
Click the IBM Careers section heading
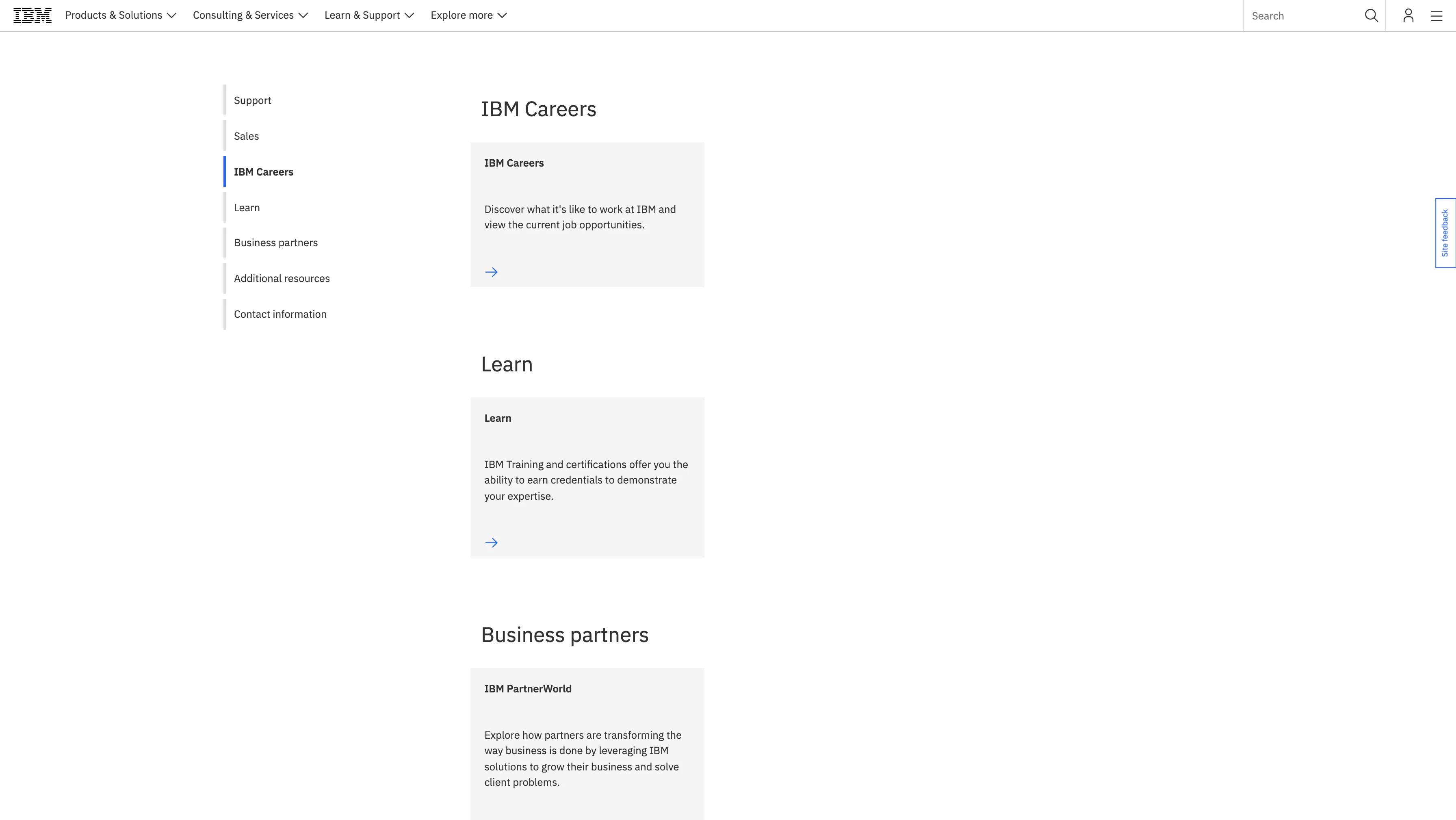point(539,109)
